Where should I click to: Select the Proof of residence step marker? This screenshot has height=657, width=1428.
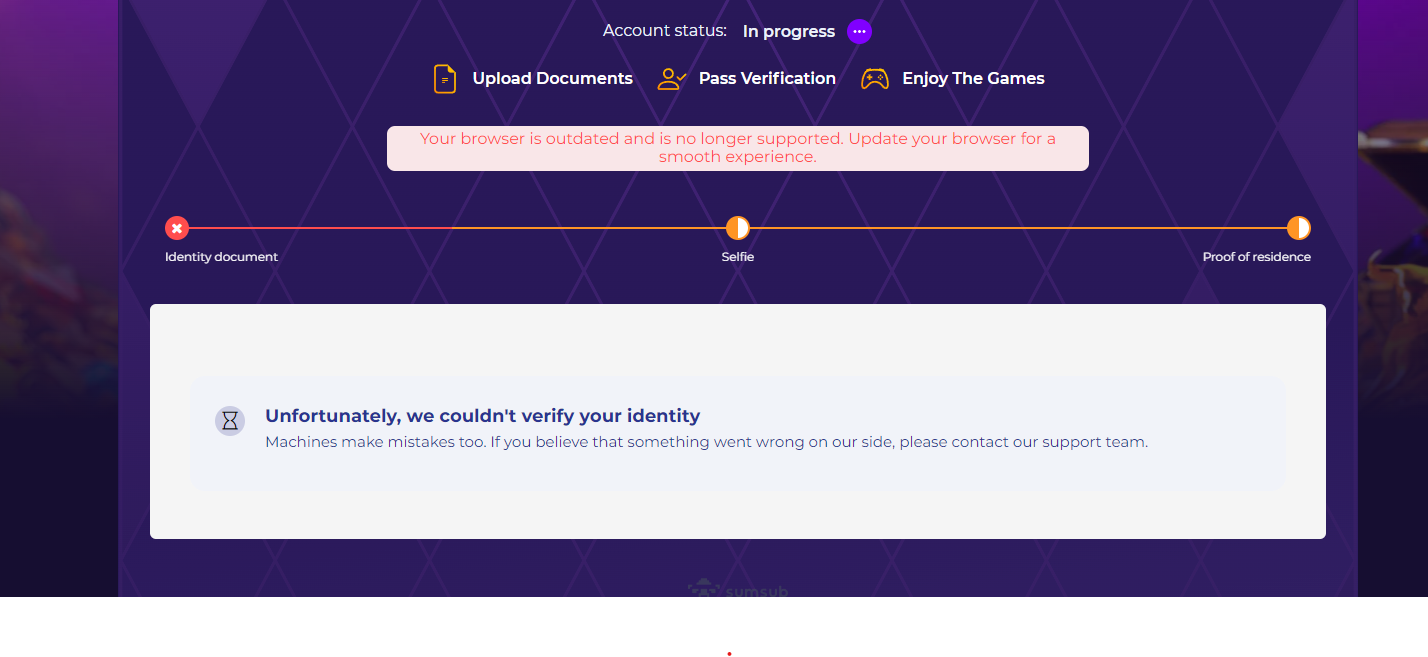point(1298,228)
